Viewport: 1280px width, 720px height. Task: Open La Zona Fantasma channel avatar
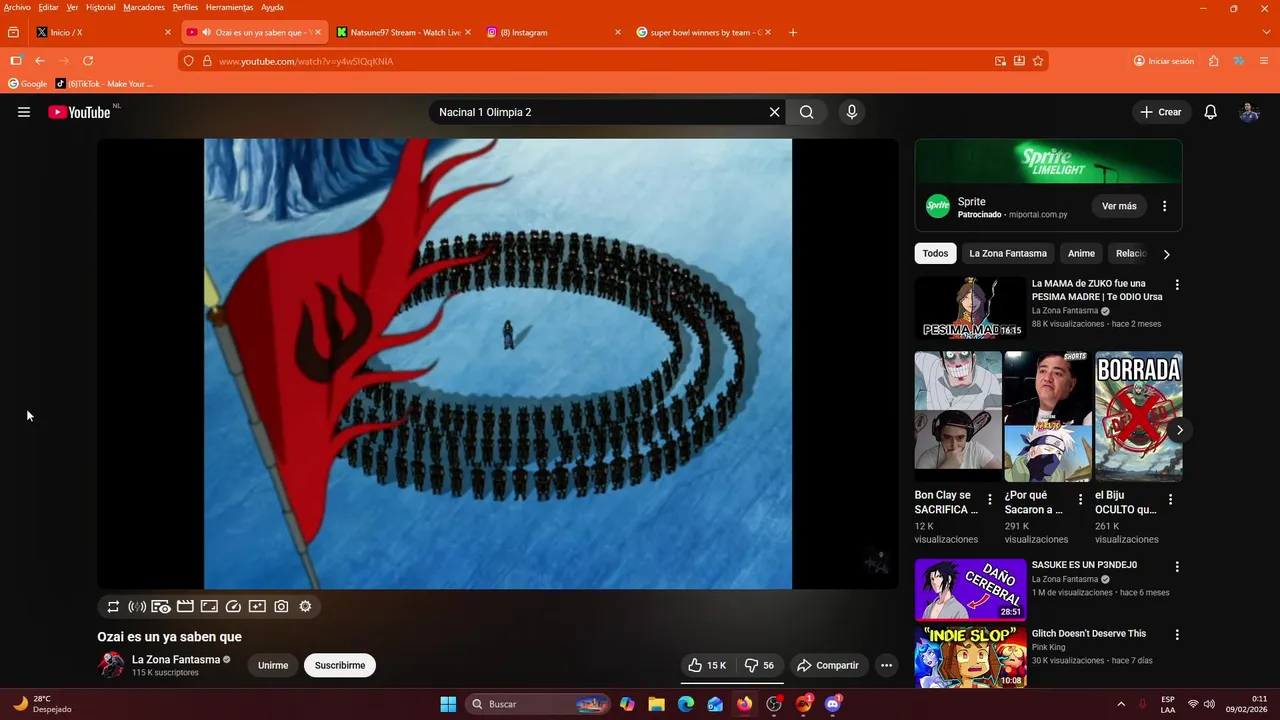111,665
